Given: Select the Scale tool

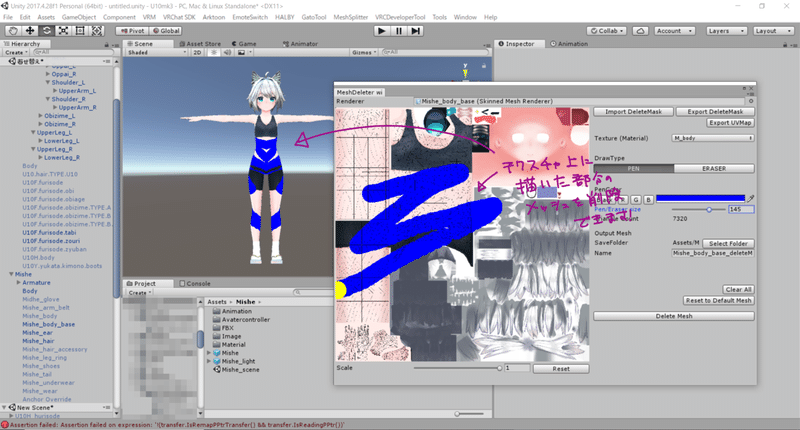Looking at the screenshot, I should point(63,31).
